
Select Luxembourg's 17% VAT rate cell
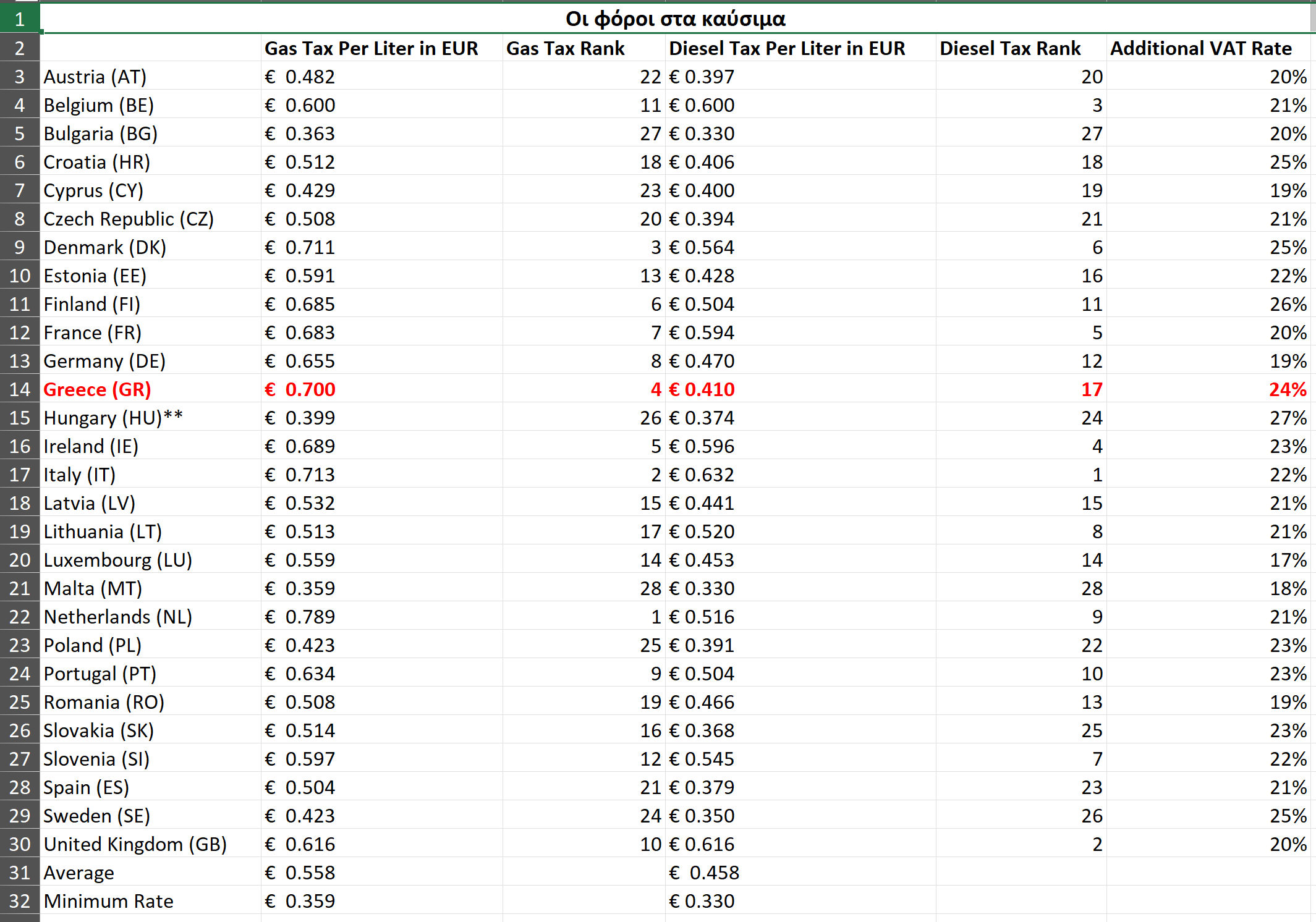[1208, 560]
